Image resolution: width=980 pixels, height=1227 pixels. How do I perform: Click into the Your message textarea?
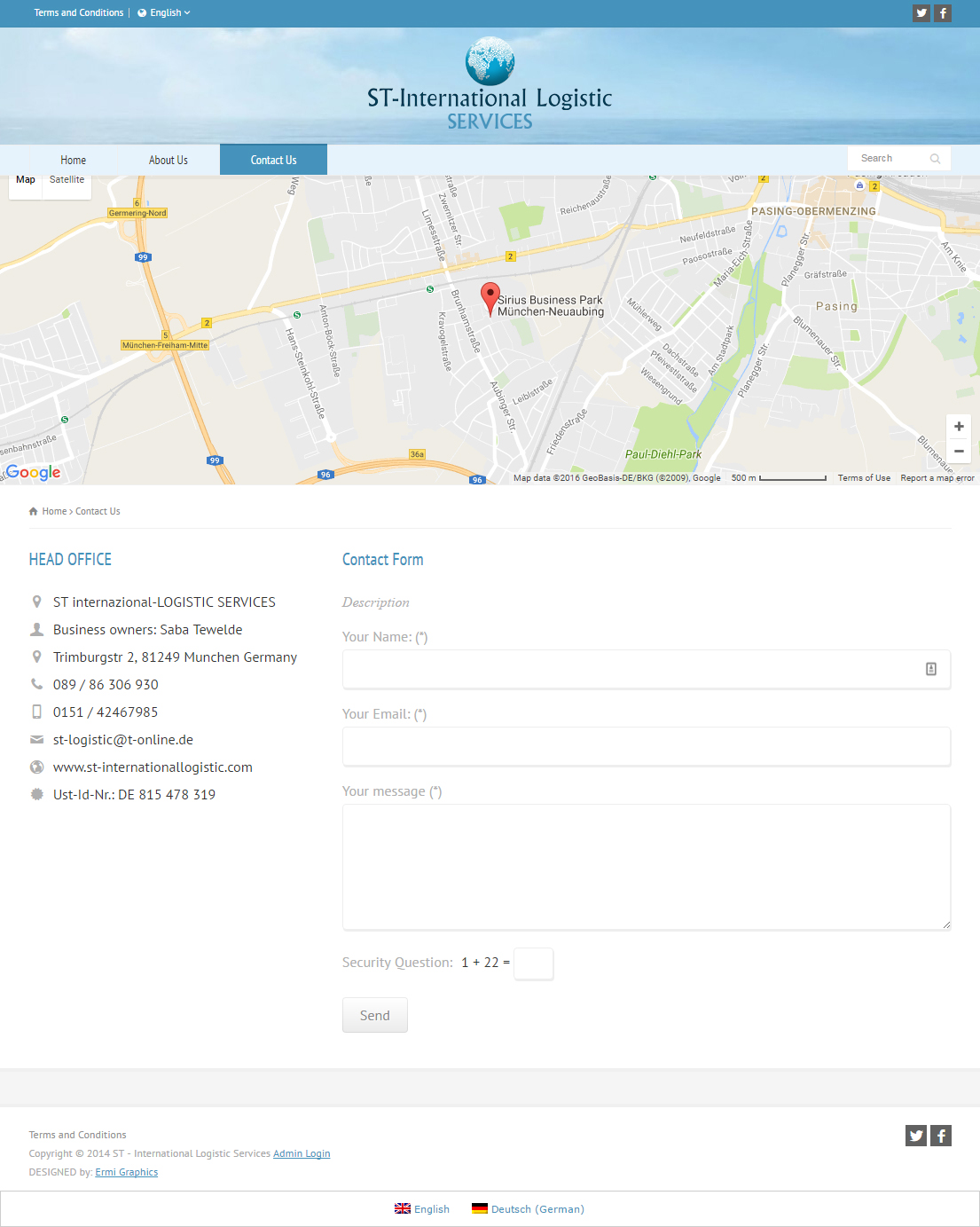647,867
